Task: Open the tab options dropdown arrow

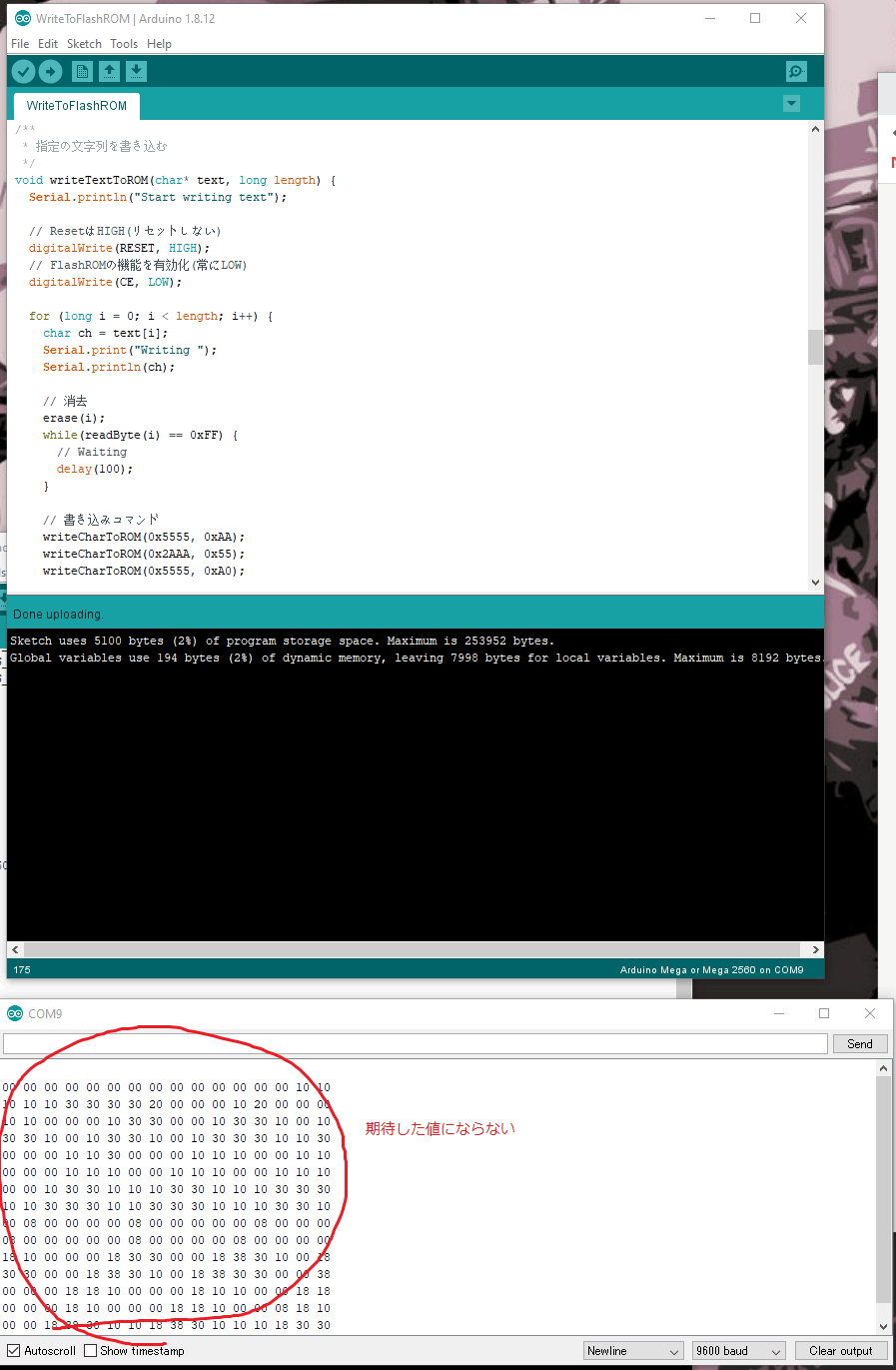Action: pyautogui.click(x=791, y=104)
